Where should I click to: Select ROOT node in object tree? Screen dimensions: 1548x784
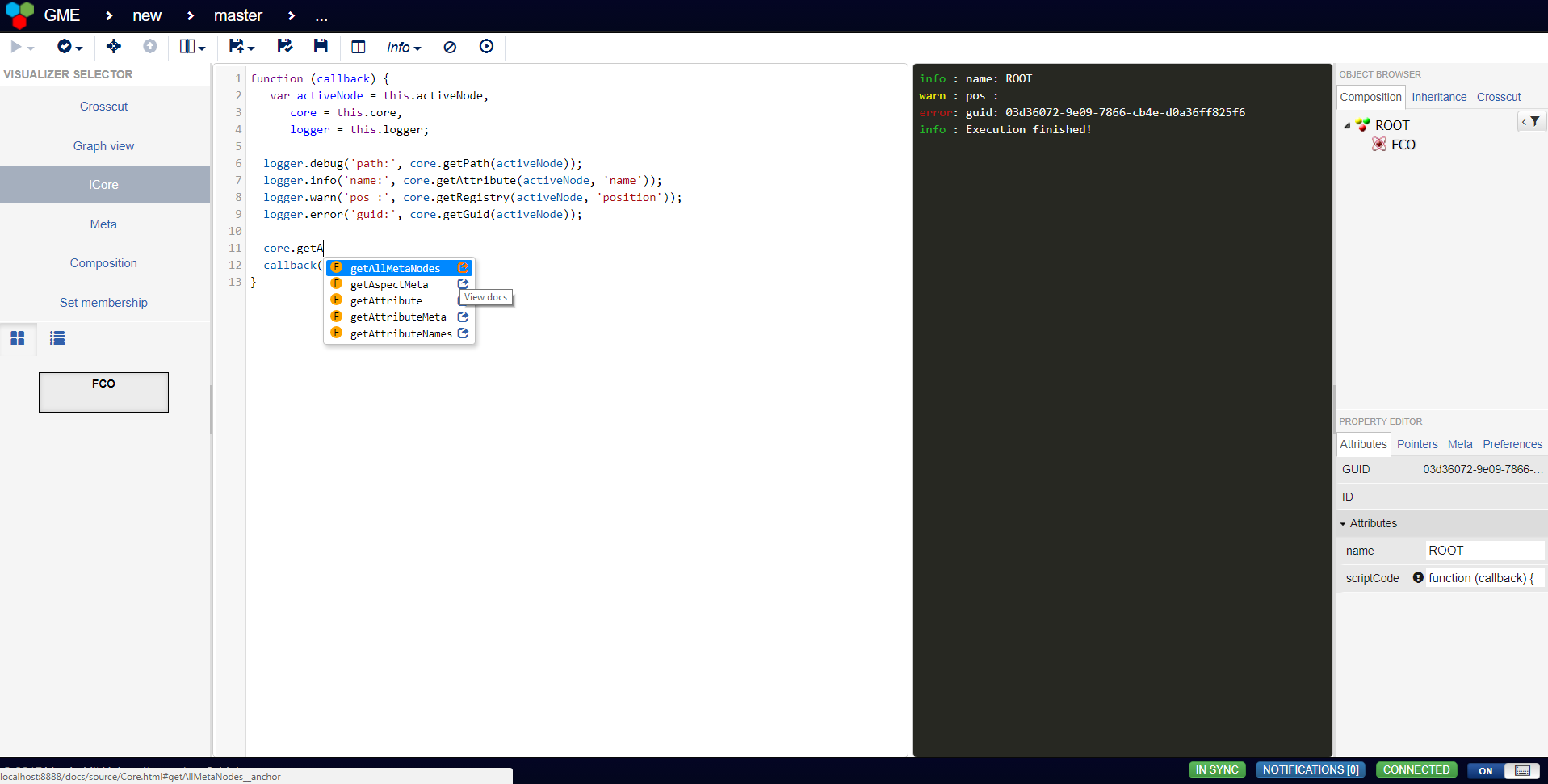(1392, 125)
